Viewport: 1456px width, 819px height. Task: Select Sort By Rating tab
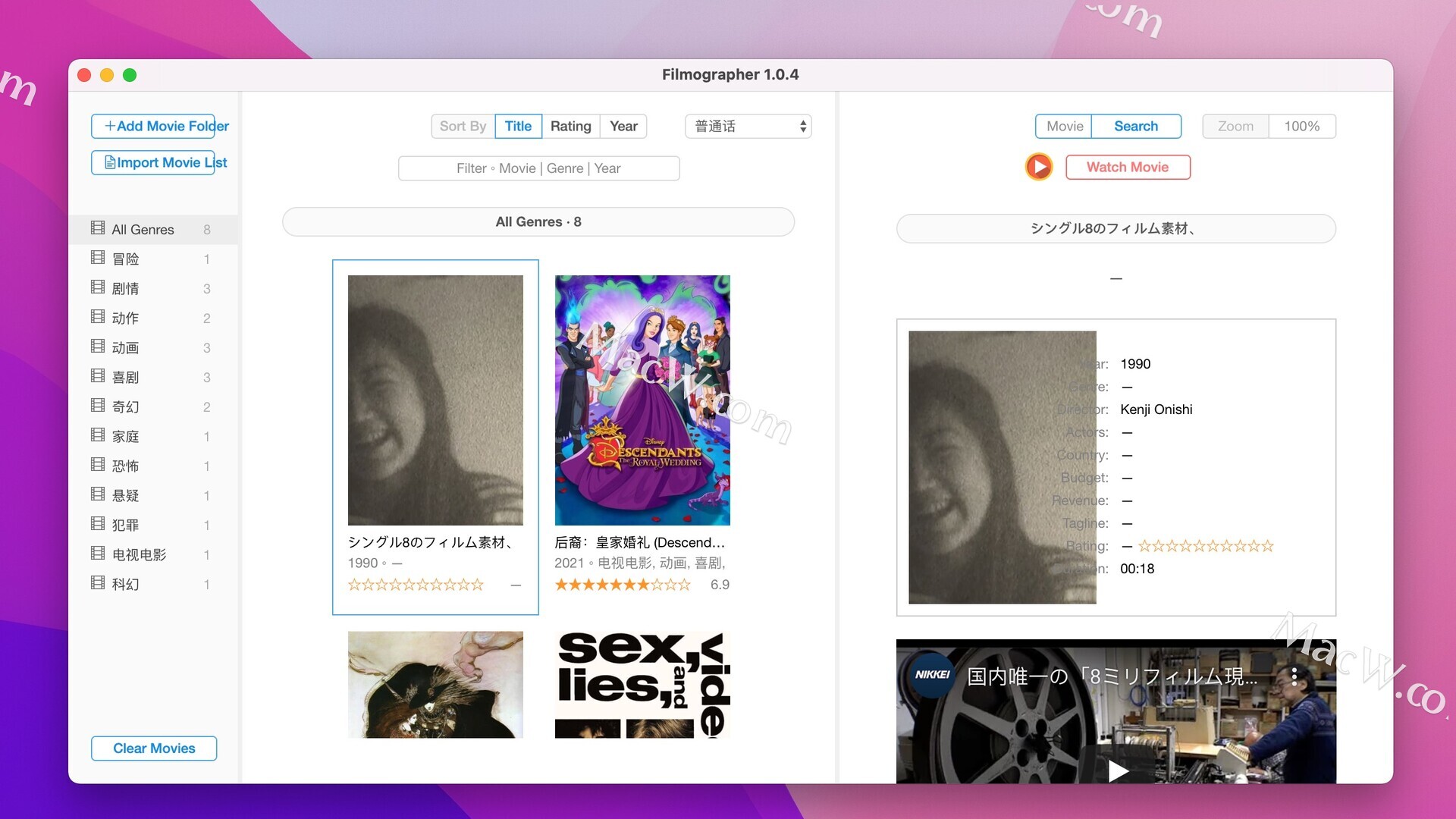(570, 126)
